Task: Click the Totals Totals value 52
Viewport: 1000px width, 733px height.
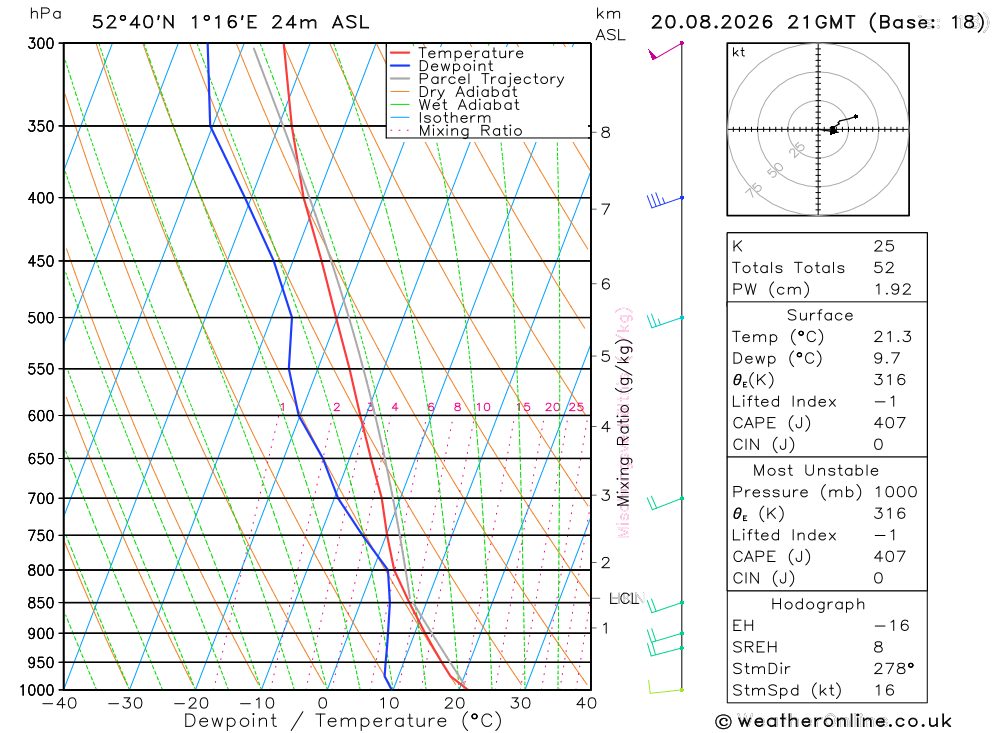Action: [x=885, y=268]
